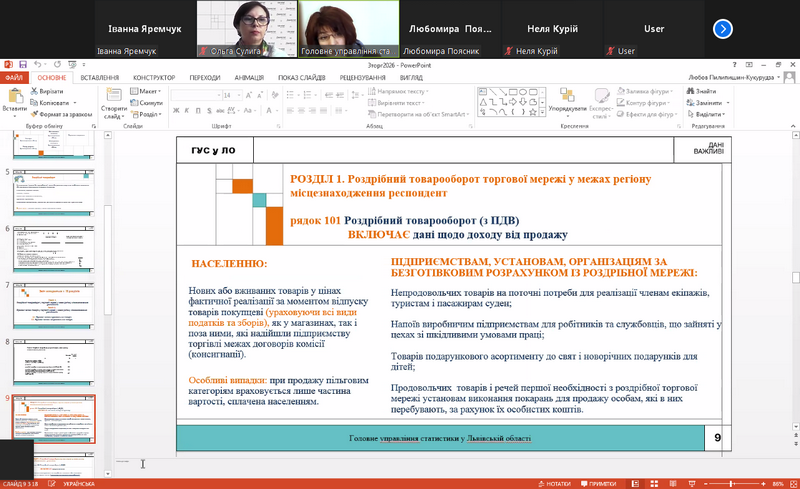Choose the triangle shape in the shapes gallery
Image resolution: width=800 pixels, height=489 pixels.
pos(483,102)
